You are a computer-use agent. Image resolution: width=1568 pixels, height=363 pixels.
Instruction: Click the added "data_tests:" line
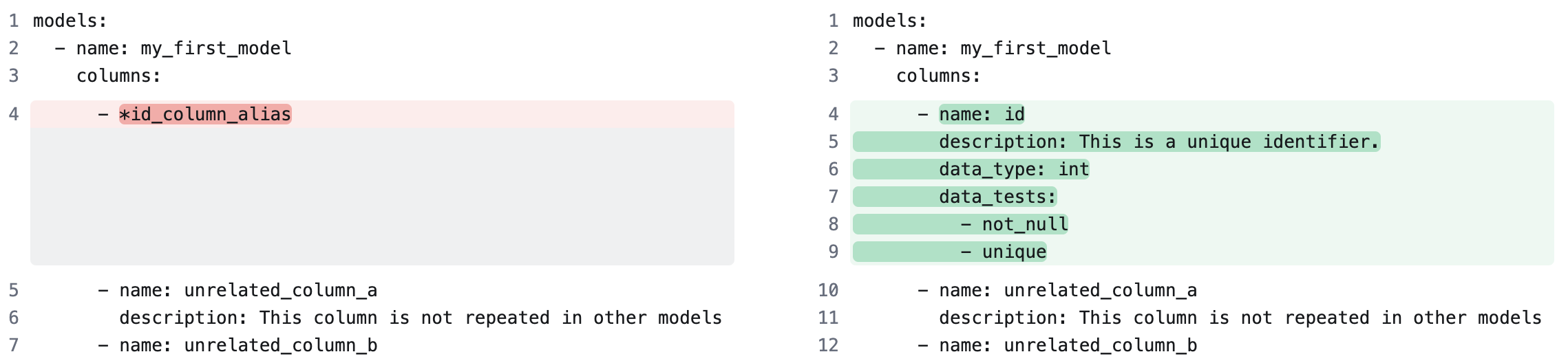point(997,197)
